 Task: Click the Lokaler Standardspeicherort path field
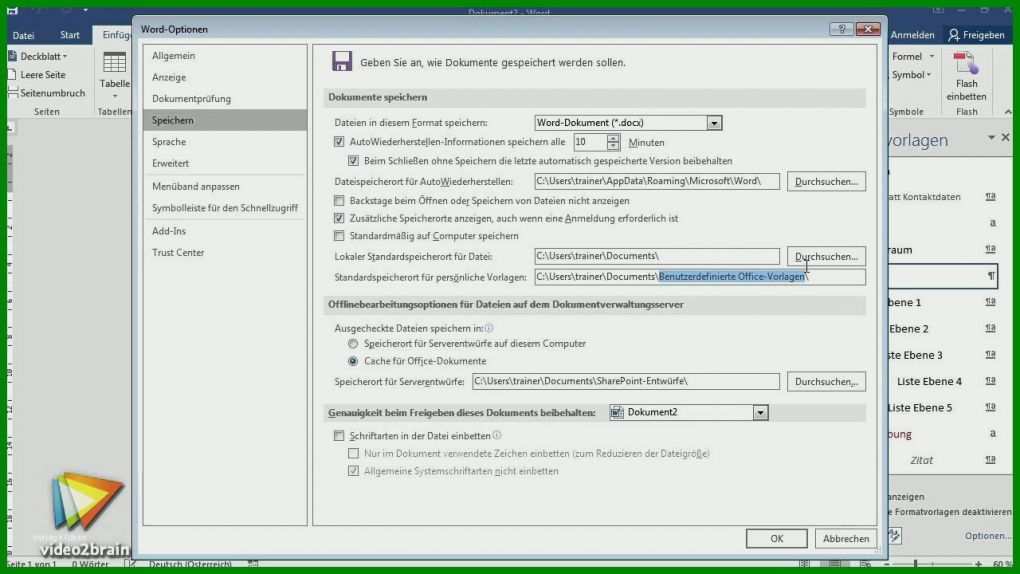657,256
